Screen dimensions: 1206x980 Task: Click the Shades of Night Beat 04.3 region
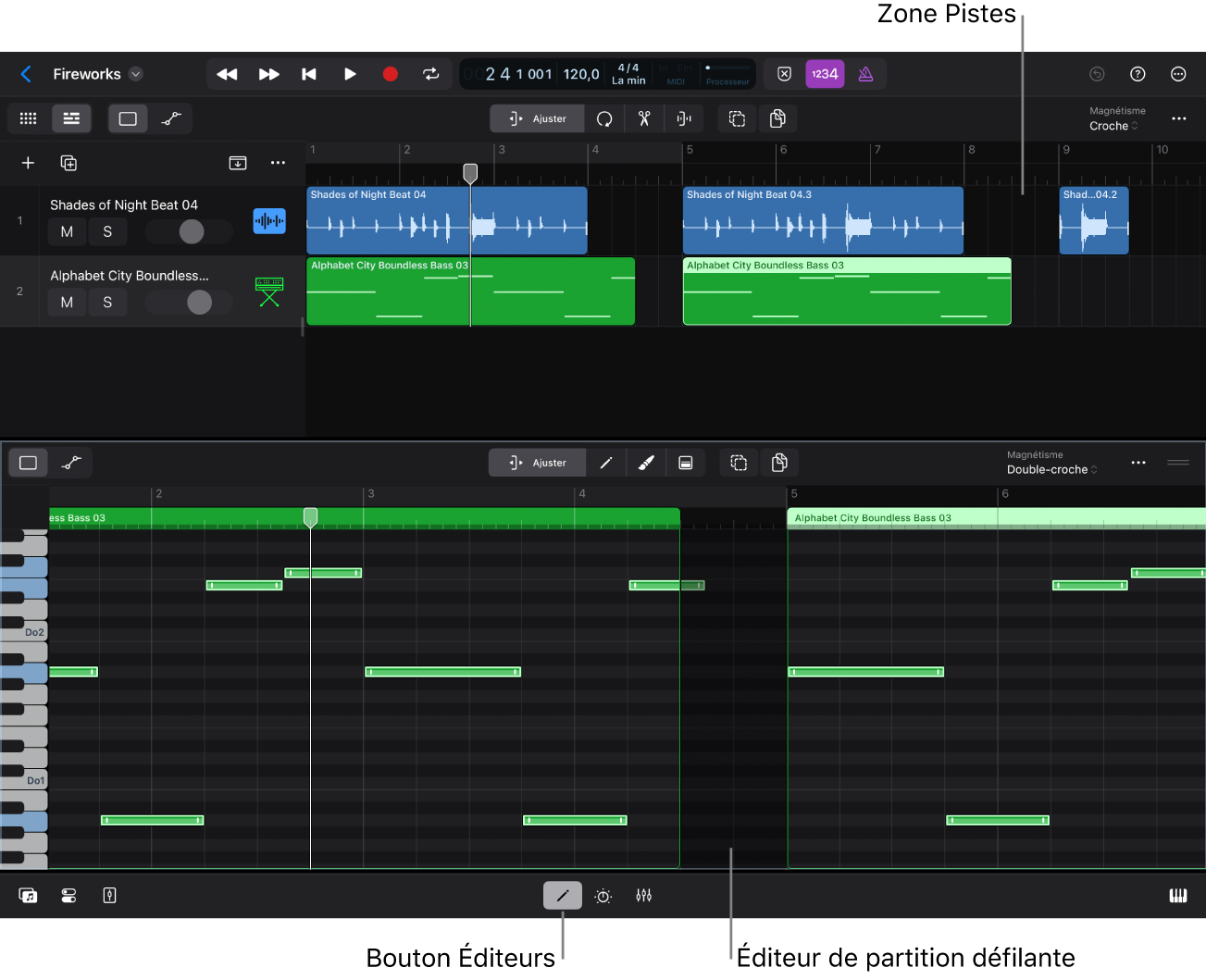[x=822, y=222]
